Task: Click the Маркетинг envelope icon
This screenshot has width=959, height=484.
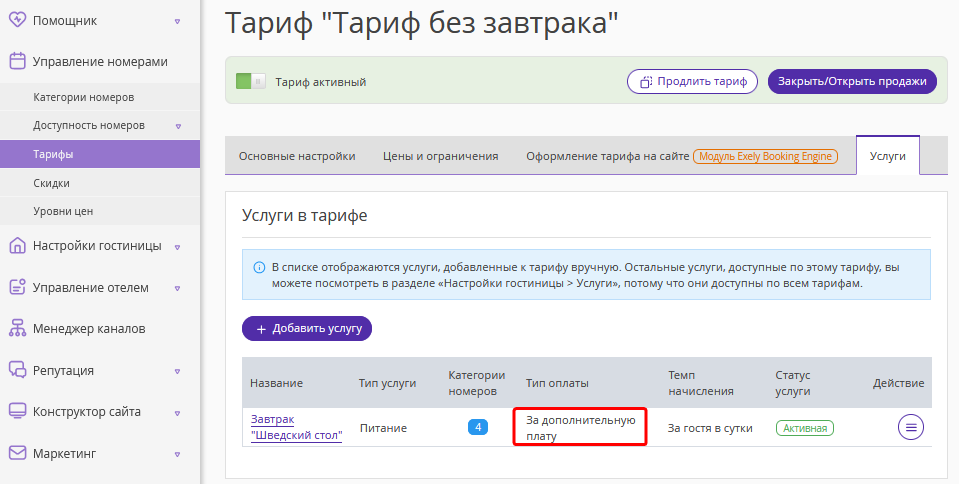Action: 18,453
